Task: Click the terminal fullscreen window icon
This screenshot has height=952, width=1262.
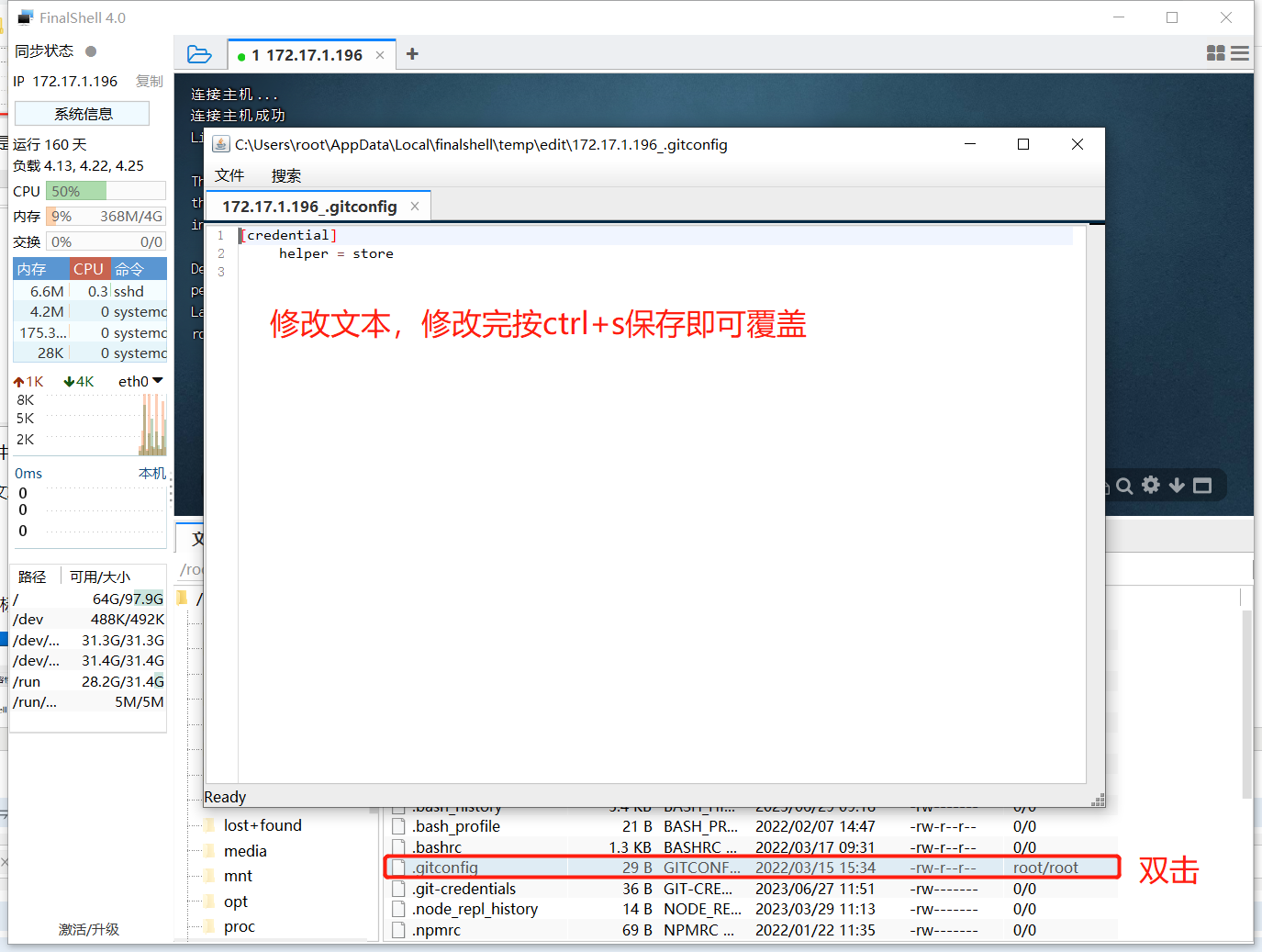Action: 1202,486
